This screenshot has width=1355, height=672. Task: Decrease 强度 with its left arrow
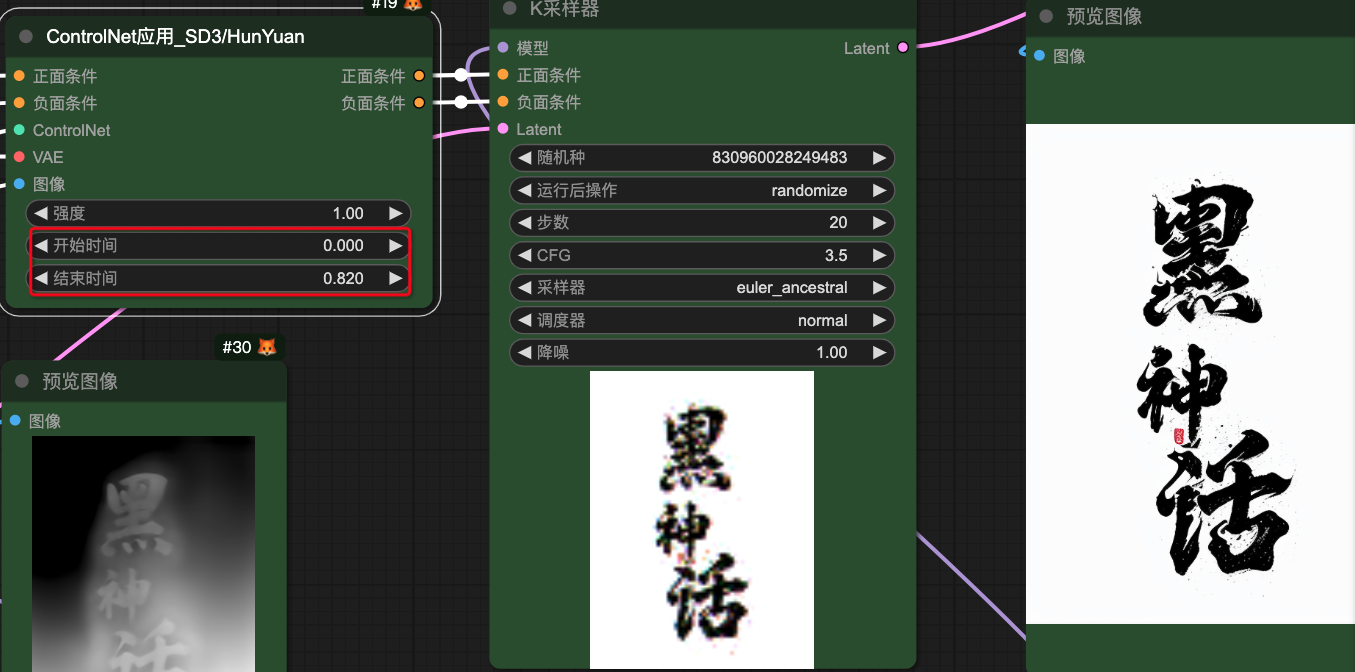tap(41, 213)
